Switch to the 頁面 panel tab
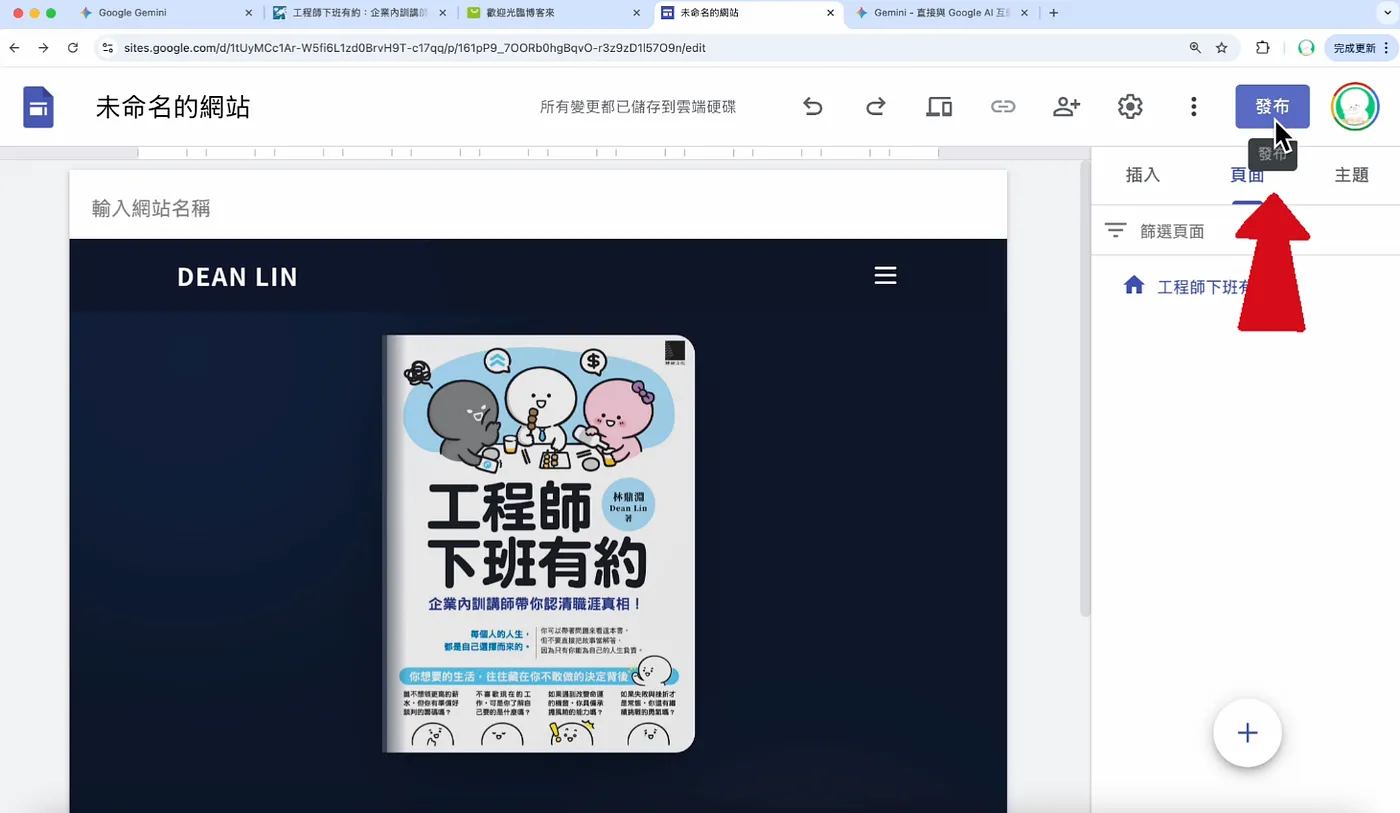This screenshot has width=1400, height=813. [1246, 175]
